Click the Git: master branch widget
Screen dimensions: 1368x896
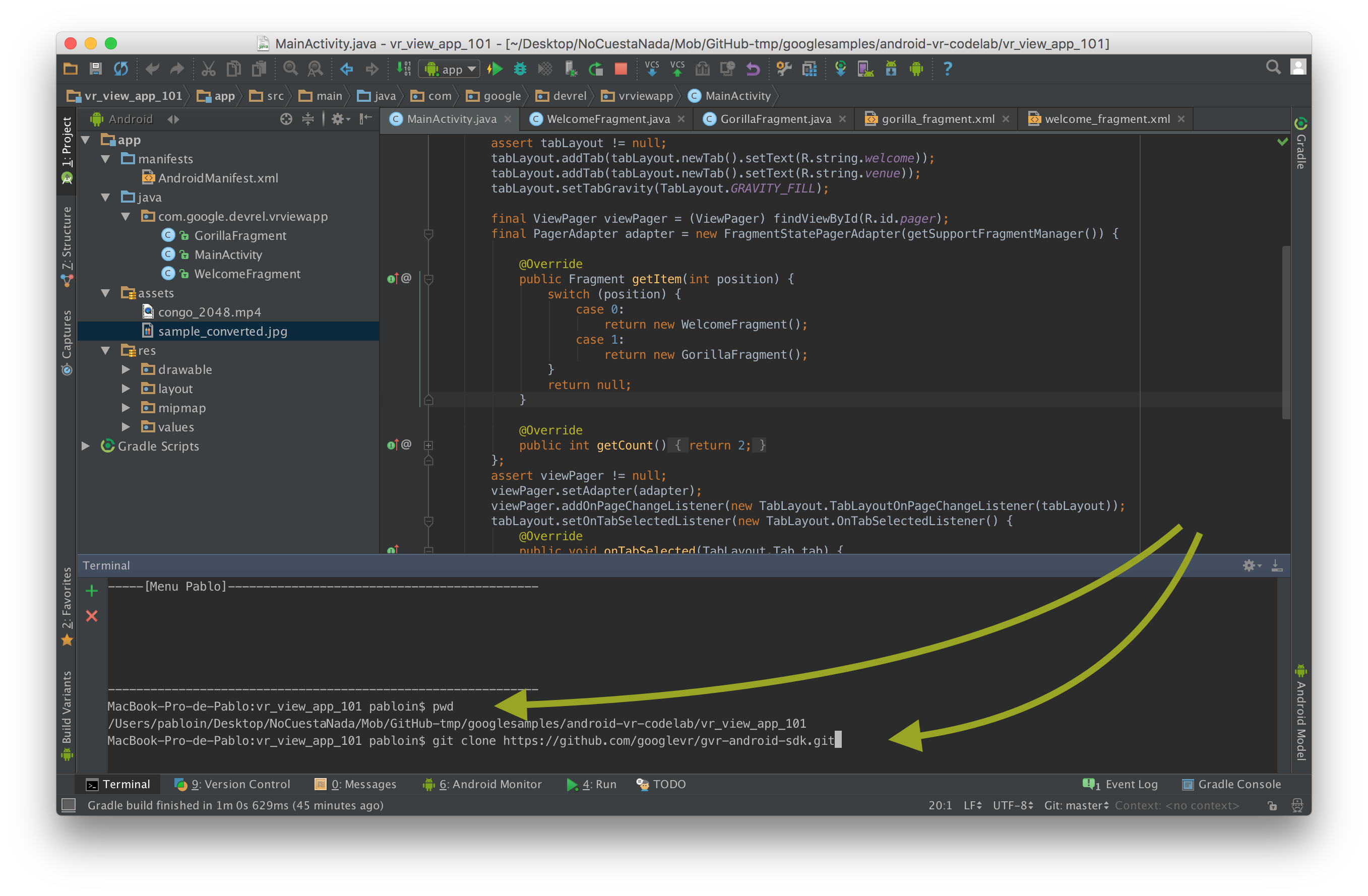(x=1076, y=805)
